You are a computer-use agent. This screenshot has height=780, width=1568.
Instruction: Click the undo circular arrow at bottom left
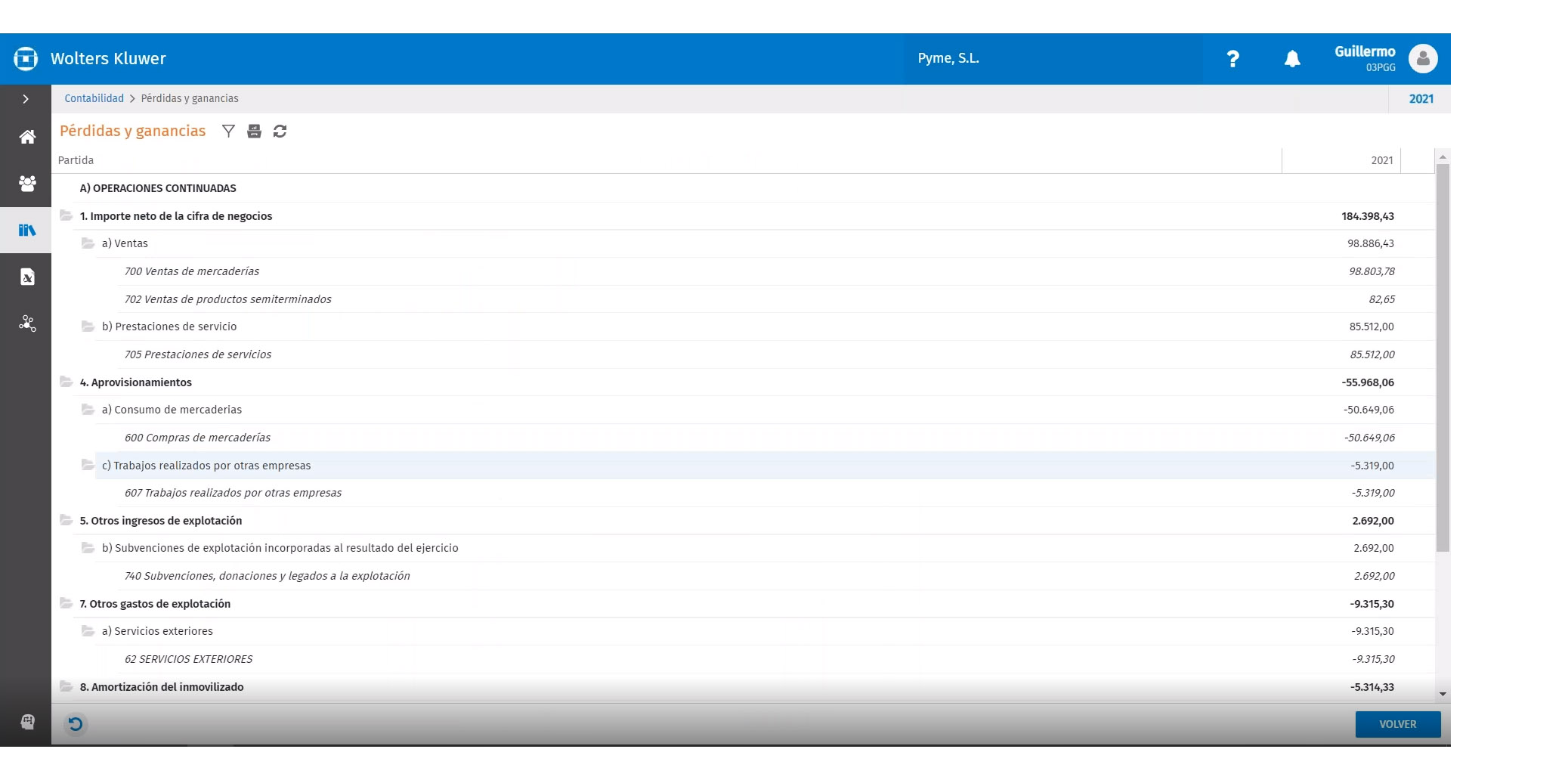coord(76,725)
